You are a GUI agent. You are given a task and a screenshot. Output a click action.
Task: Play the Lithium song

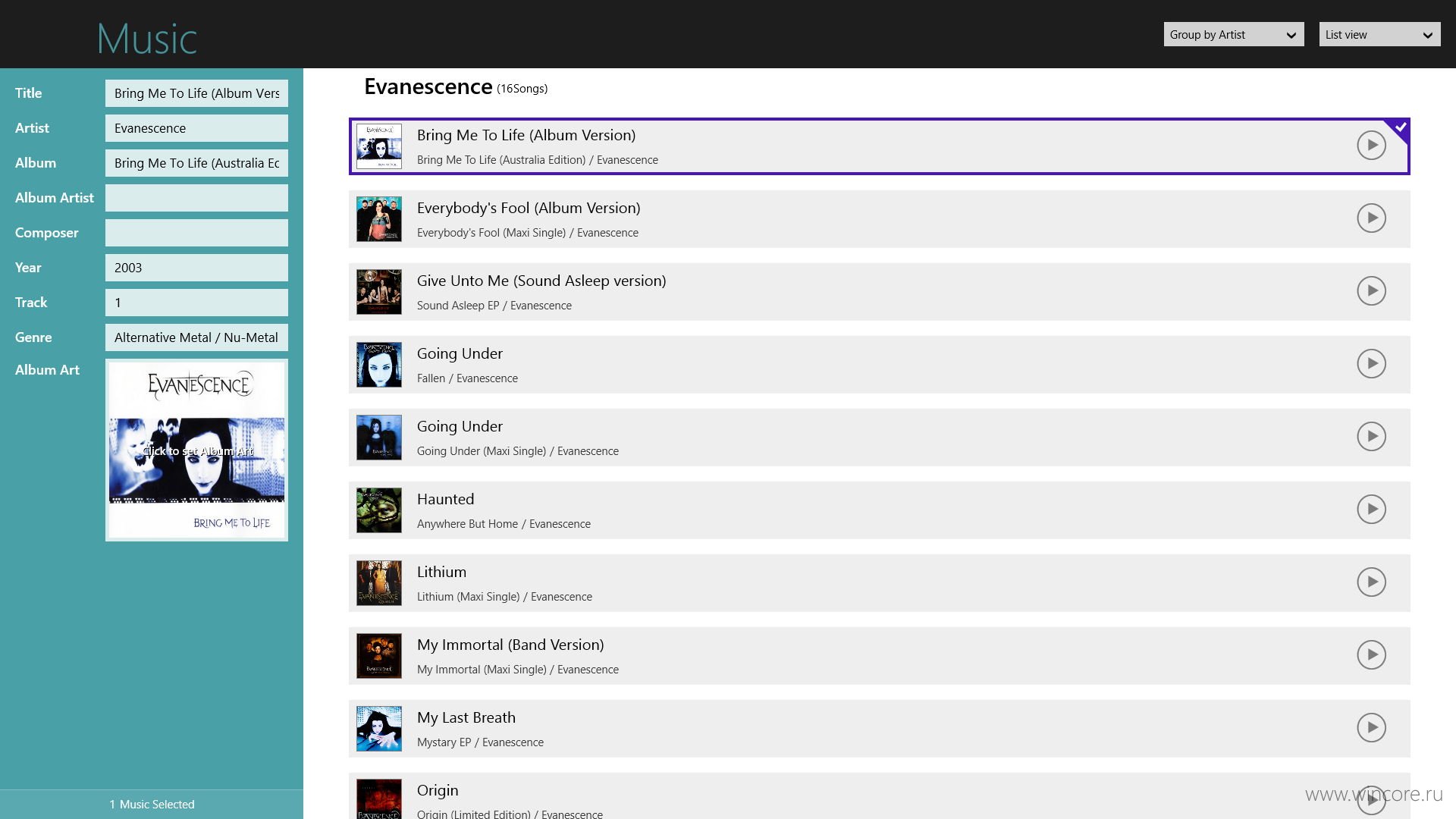[x=1371, y=582]
